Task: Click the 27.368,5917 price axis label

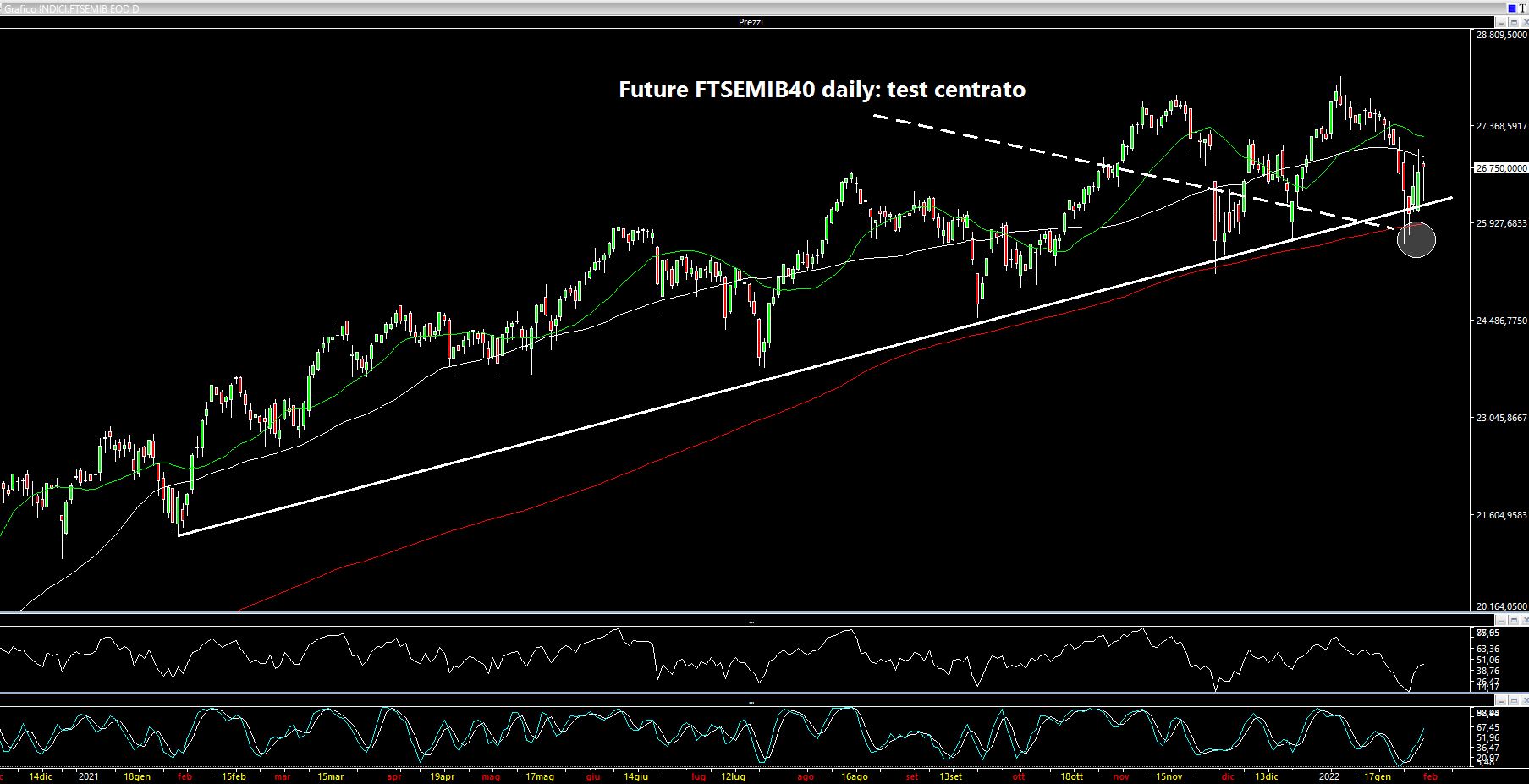Action: [x=1501, y=126]
